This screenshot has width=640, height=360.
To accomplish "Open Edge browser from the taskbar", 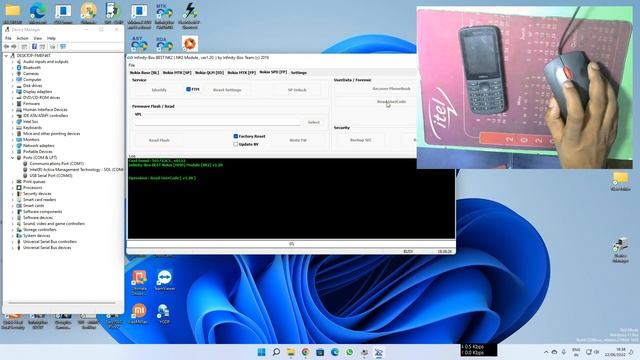I will click(335, 352).
